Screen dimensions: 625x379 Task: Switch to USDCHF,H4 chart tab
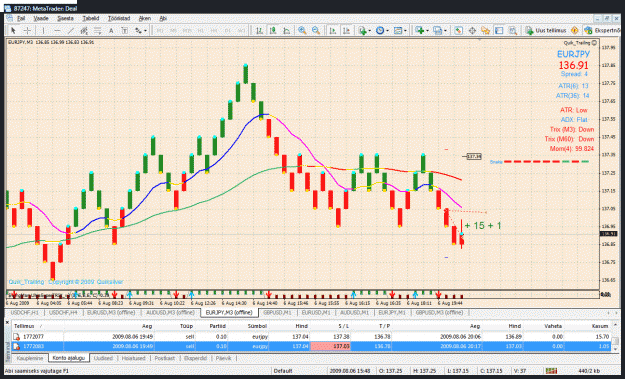[63, 312]
